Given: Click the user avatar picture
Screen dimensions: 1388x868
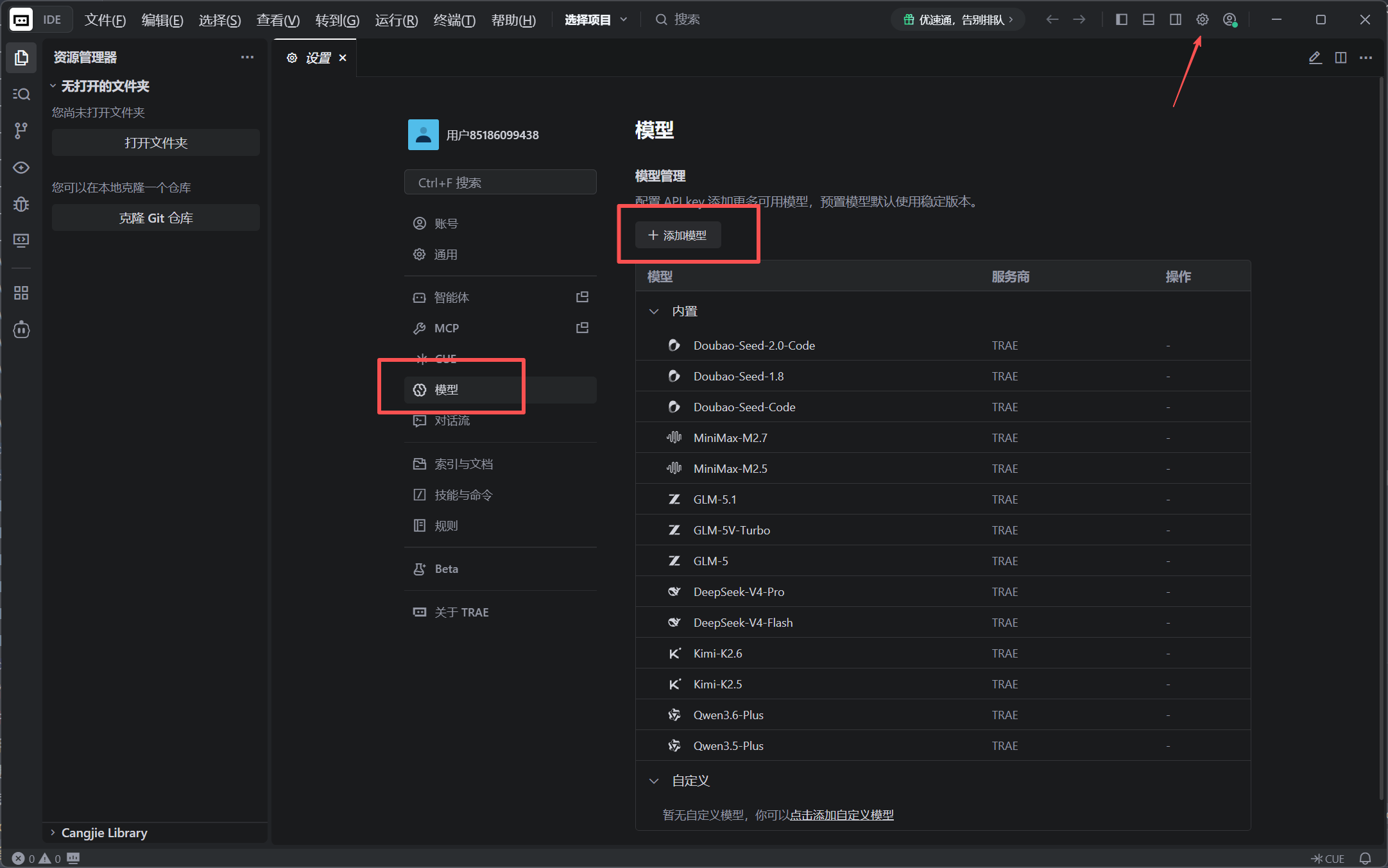Looking at the screenshot, I should tap(423, 135).
